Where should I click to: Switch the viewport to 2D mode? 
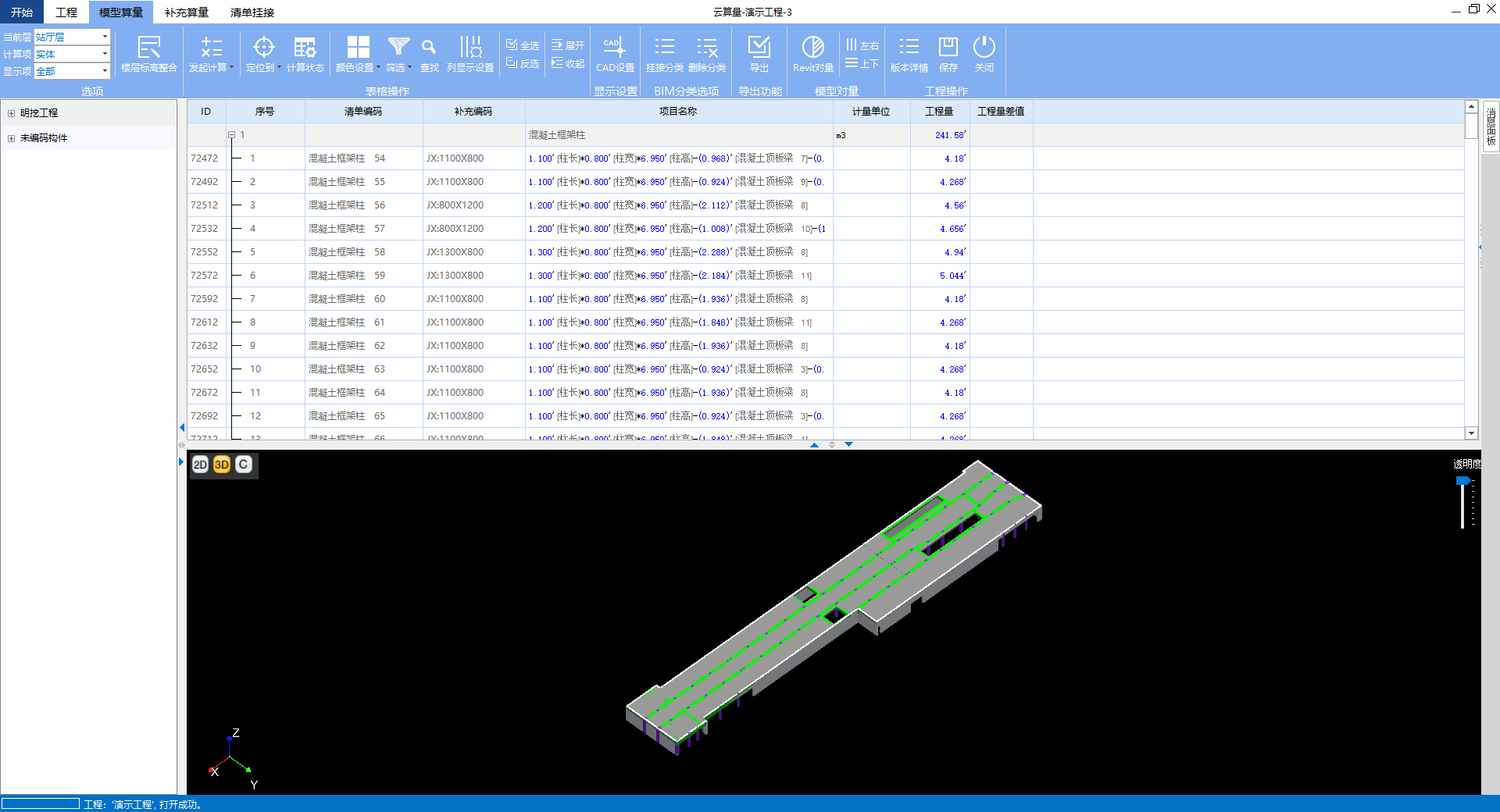click(x=200, y=465)
